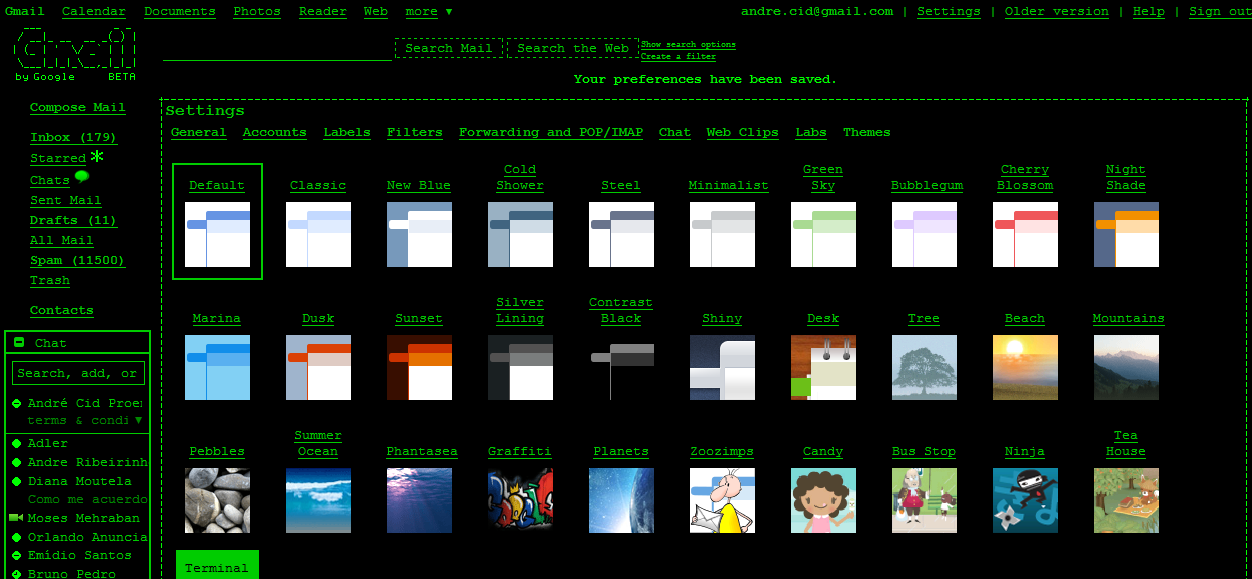The height and width of the screenshot is (579, 1252).
Task: Open Calendar from top bar
Action: [x=94, y=12]
